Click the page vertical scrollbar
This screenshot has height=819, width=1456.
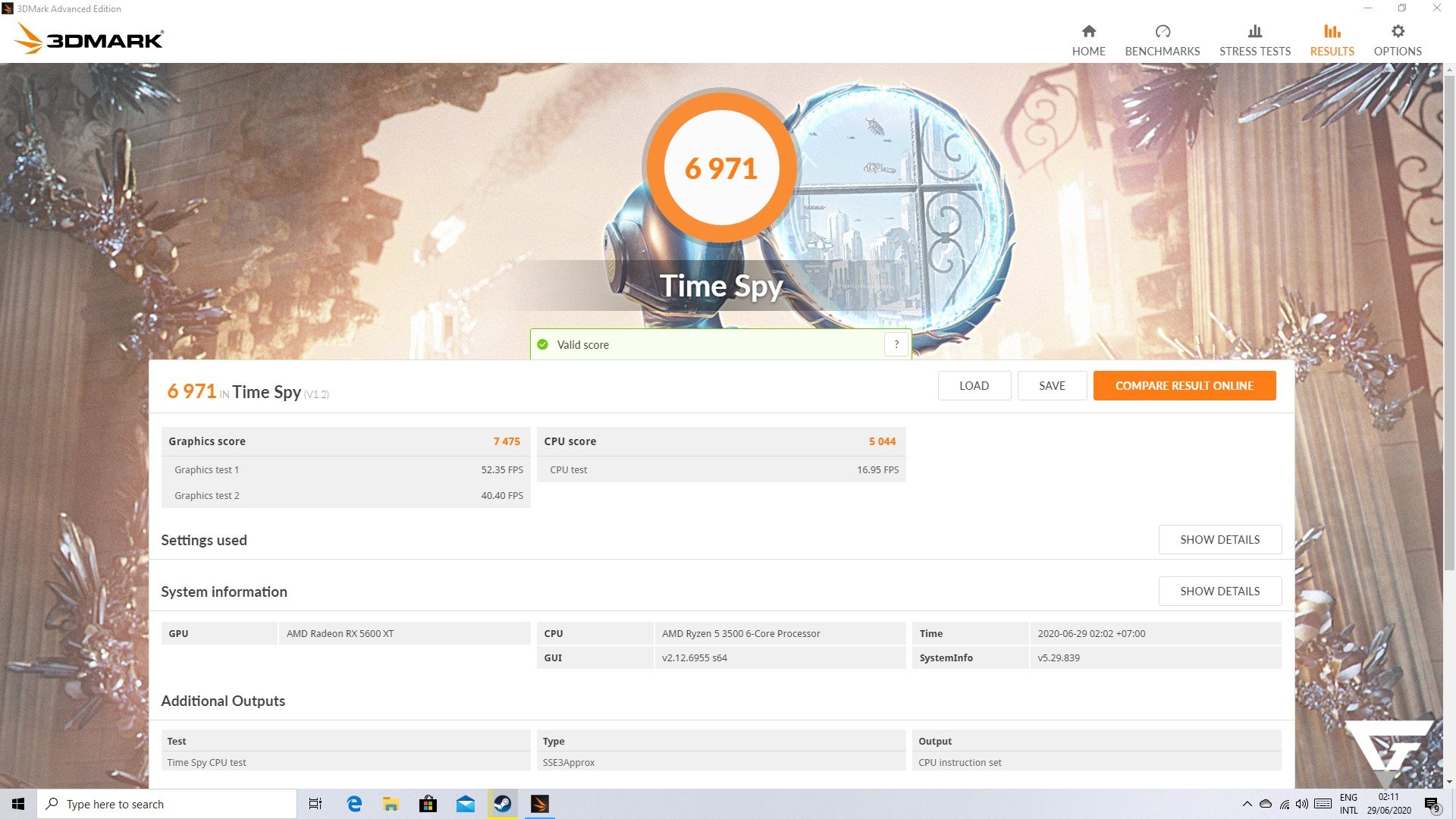(x=1449, y=322)
